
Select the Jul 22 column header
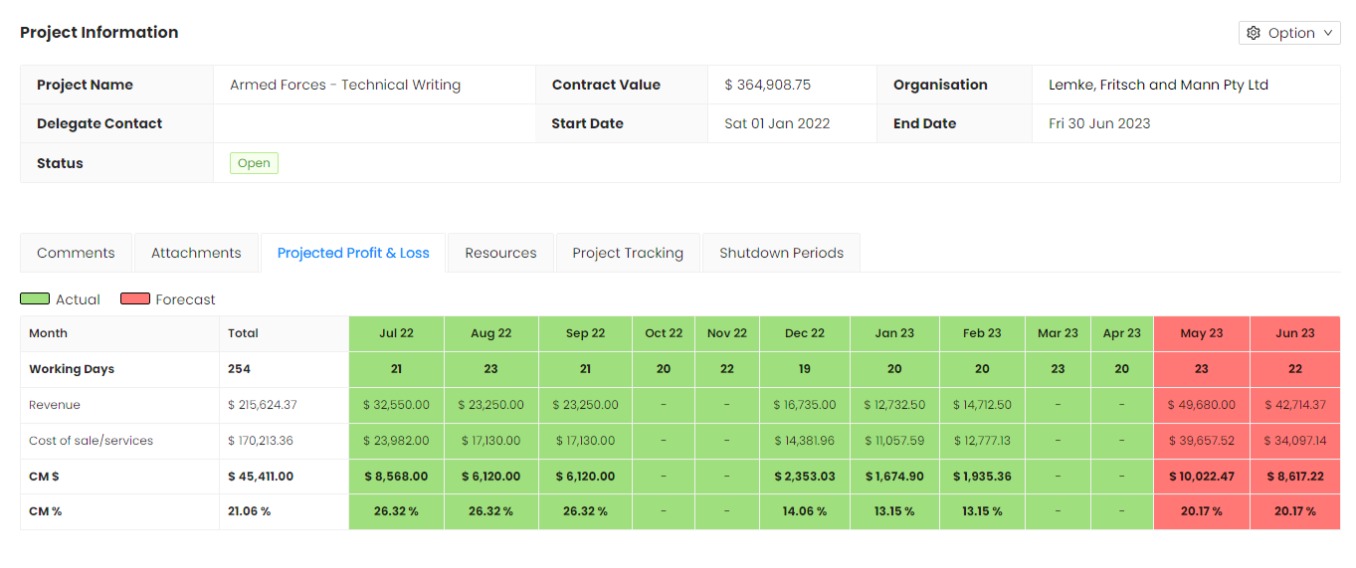396,333
